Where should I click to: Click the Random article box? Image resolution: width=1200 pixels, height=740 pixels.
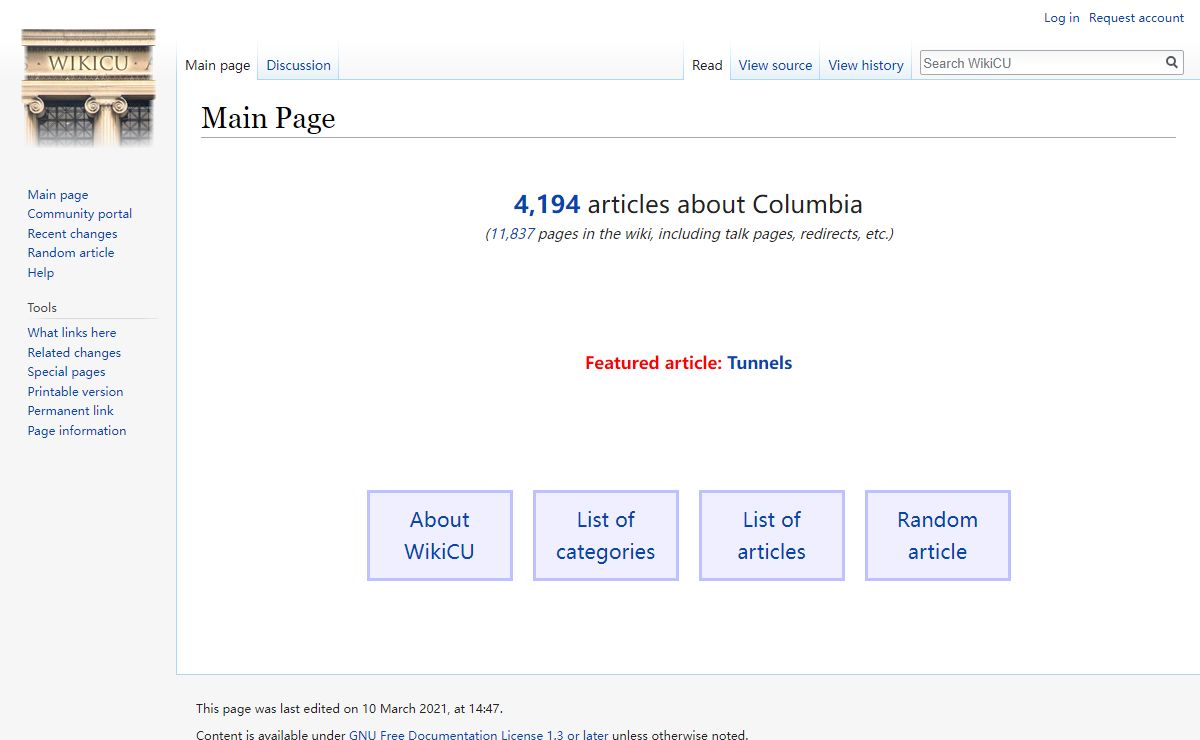938,535
